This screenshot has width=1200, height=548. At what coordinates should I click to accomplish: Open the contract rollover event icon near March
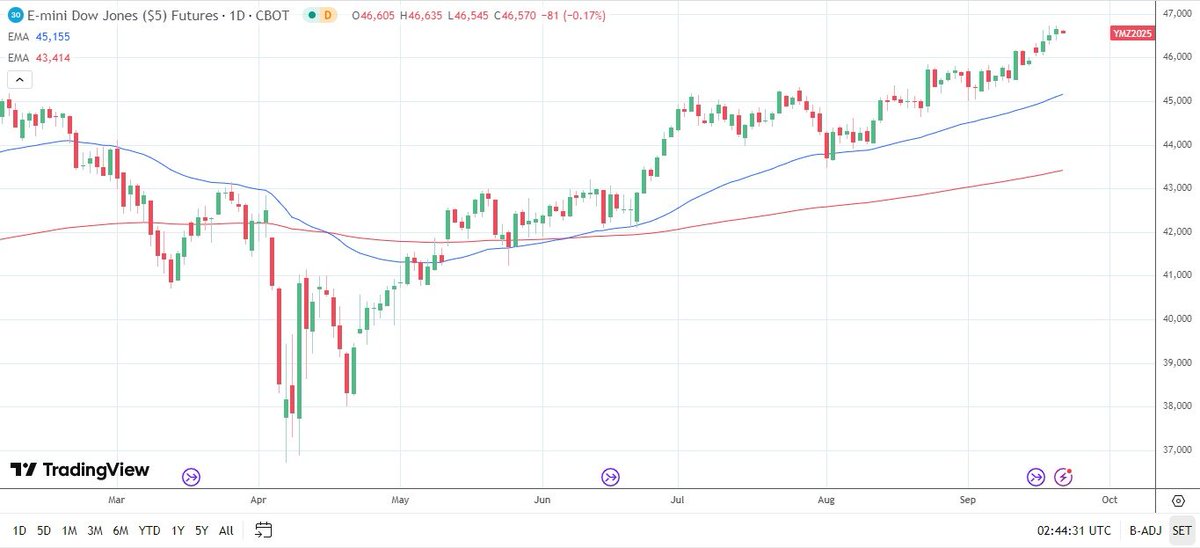pos(191,477)
